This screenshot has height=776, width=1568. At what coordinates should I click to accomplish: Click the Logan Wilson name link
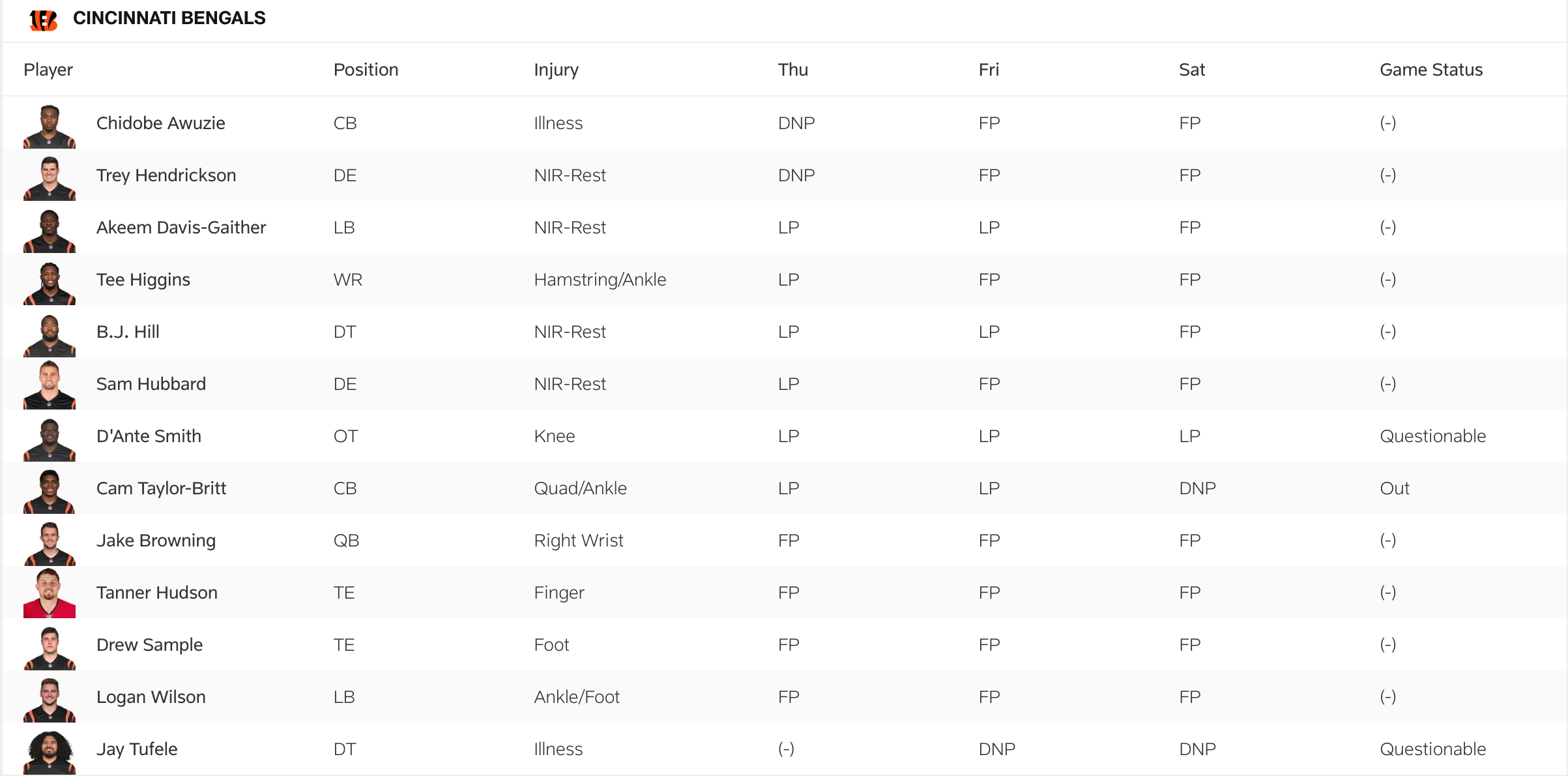pos(151,697)
